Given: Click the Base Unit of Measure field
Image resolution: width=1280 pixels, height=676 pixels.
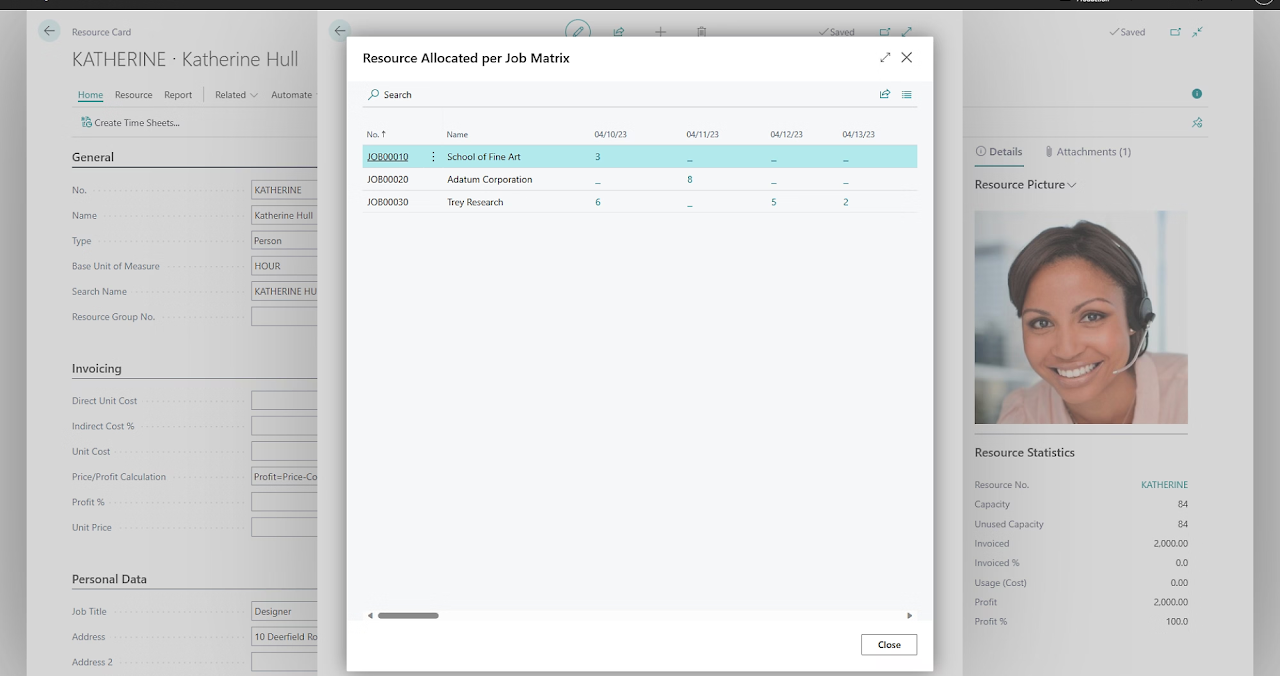Looking at the screenshot, I should click(x=284, y=266).
